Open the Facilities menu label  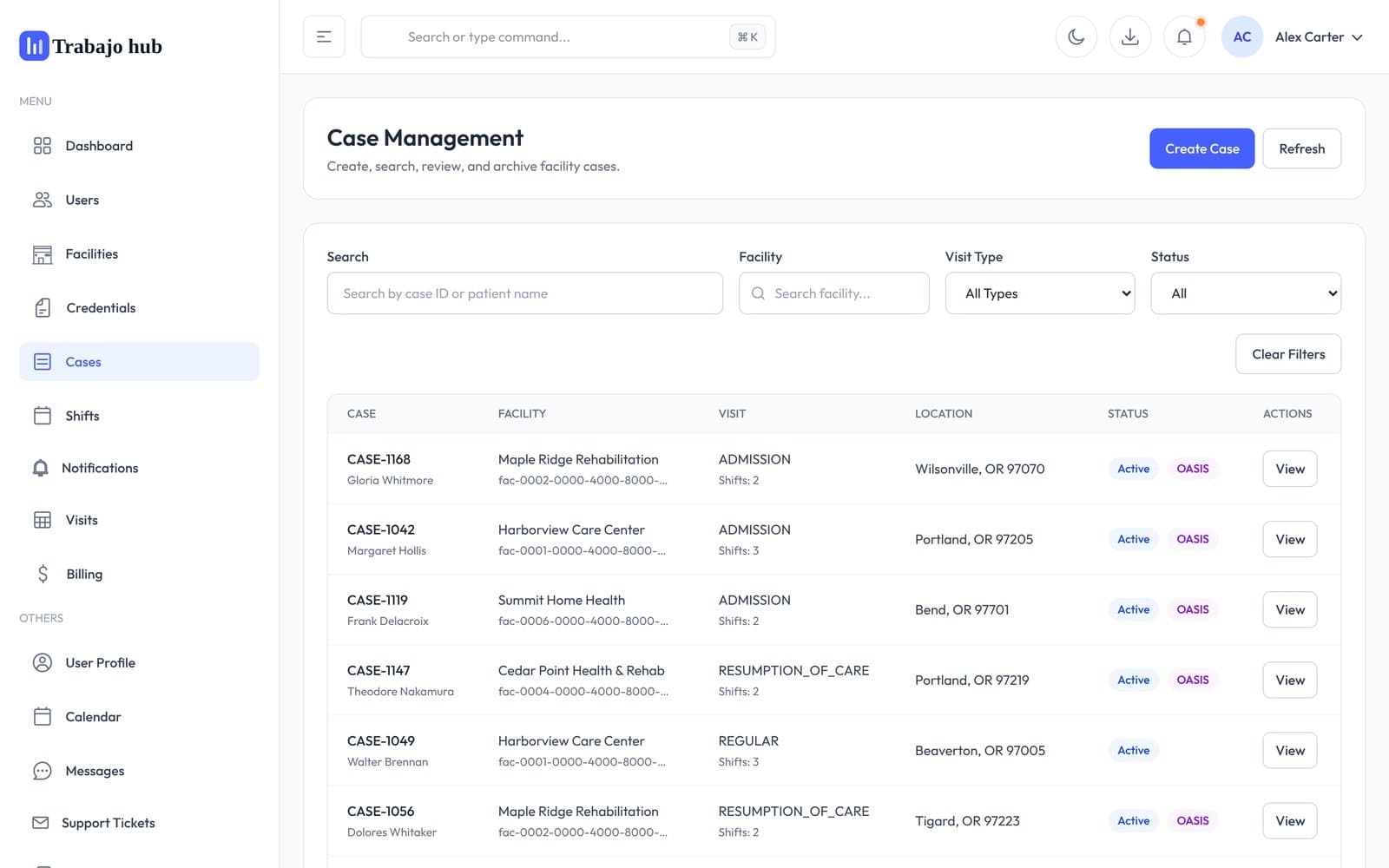91,254
